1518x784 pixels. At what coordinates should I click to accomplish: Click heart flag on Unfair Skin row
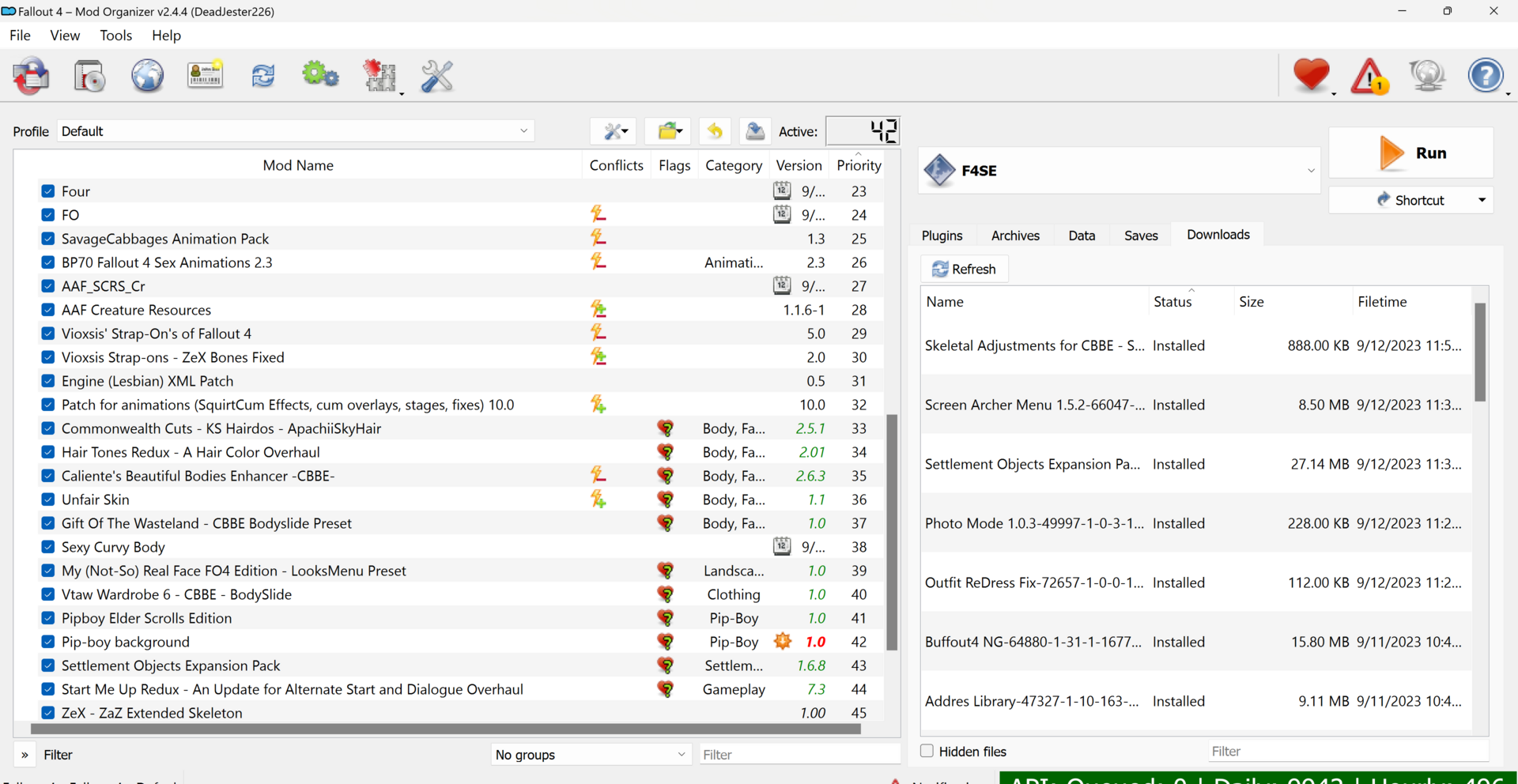[x=666, y=499]
